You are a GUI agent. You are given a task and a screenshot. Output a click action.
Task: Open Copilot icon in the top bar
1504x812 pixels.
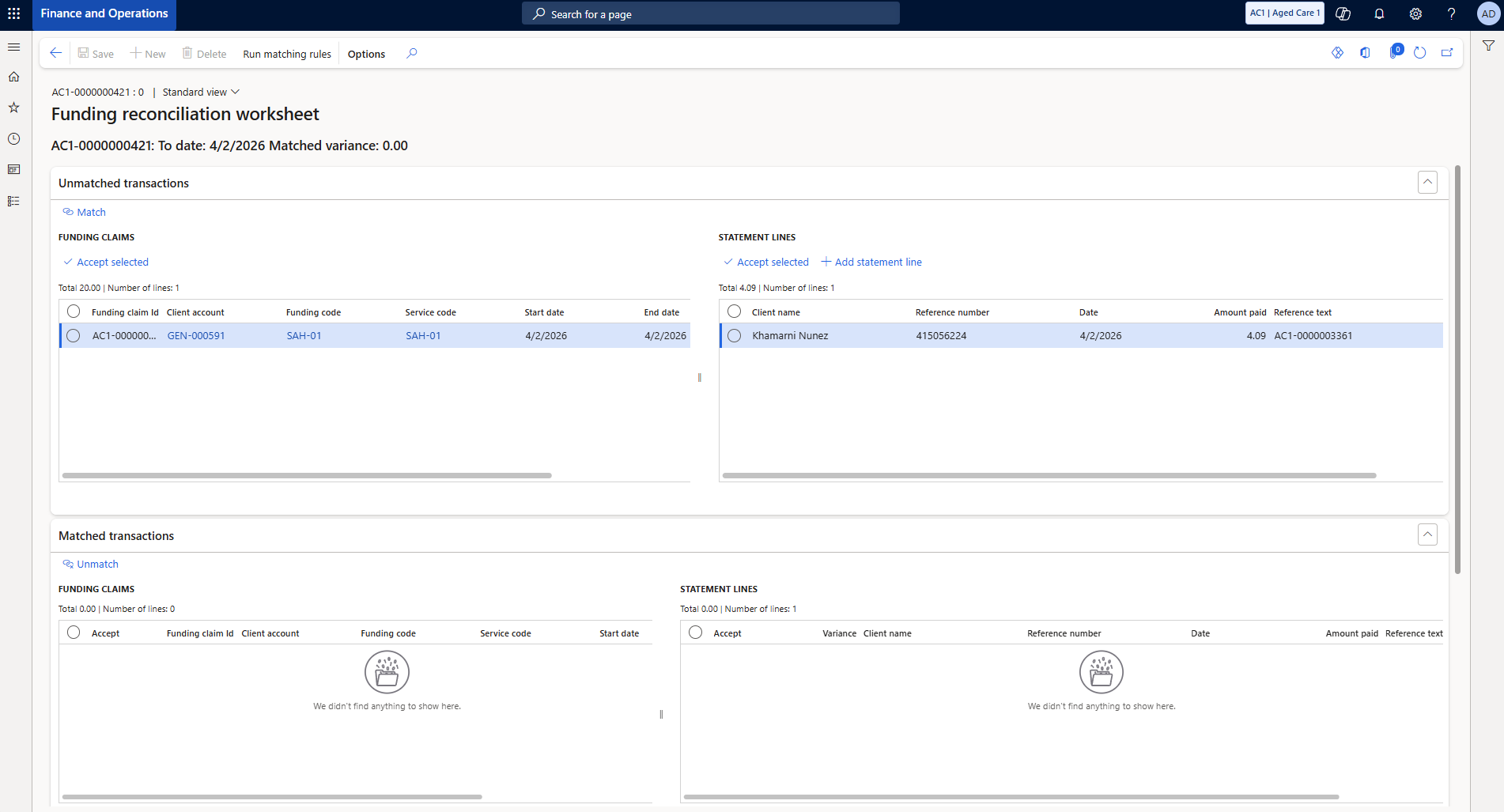click(x=1343, y=13)
